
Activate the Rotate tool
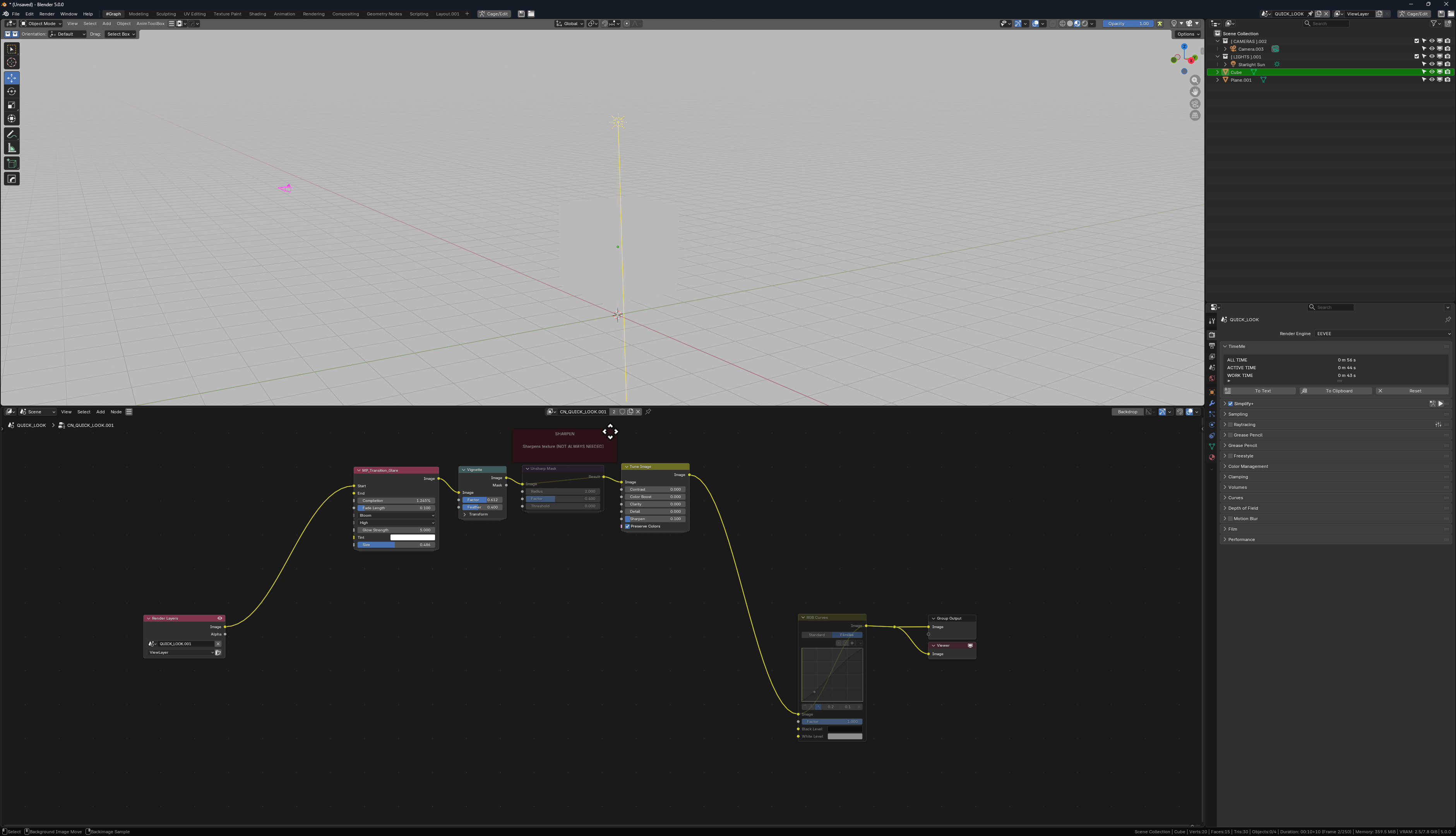point(12,92)
